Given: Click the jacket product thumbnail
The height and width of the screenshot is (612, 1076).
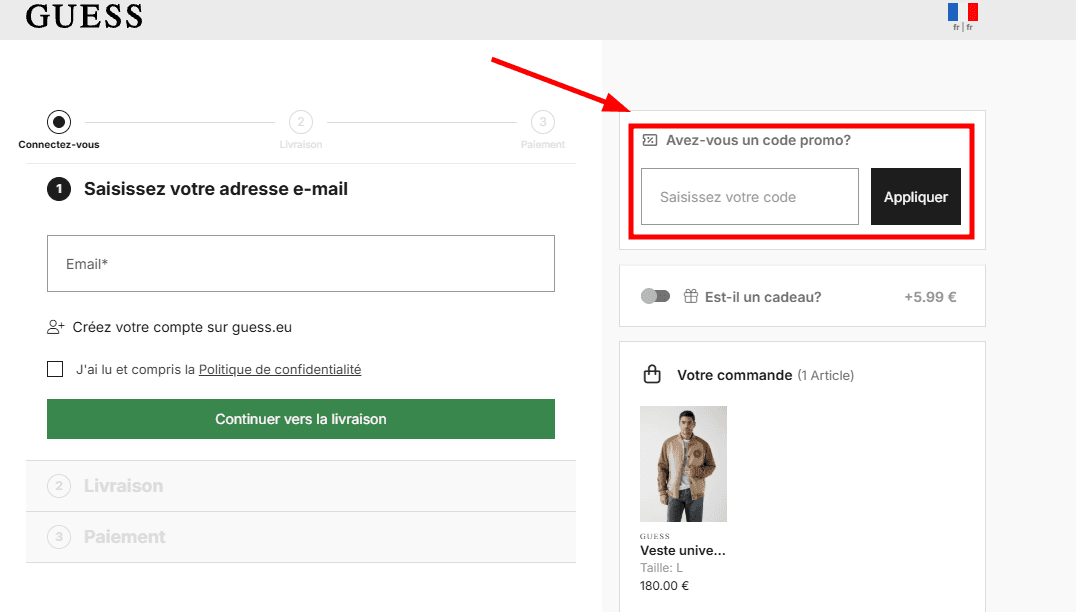Looking at the screenshot, I should 683,464.
